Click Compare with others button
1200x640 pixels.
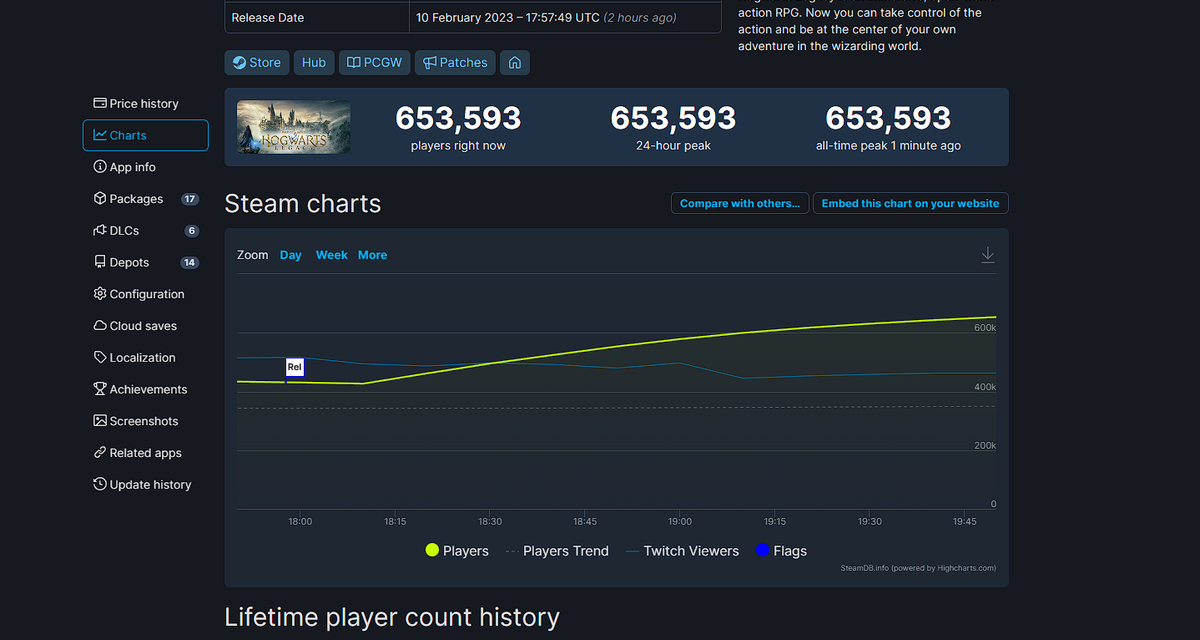point(740,203)
